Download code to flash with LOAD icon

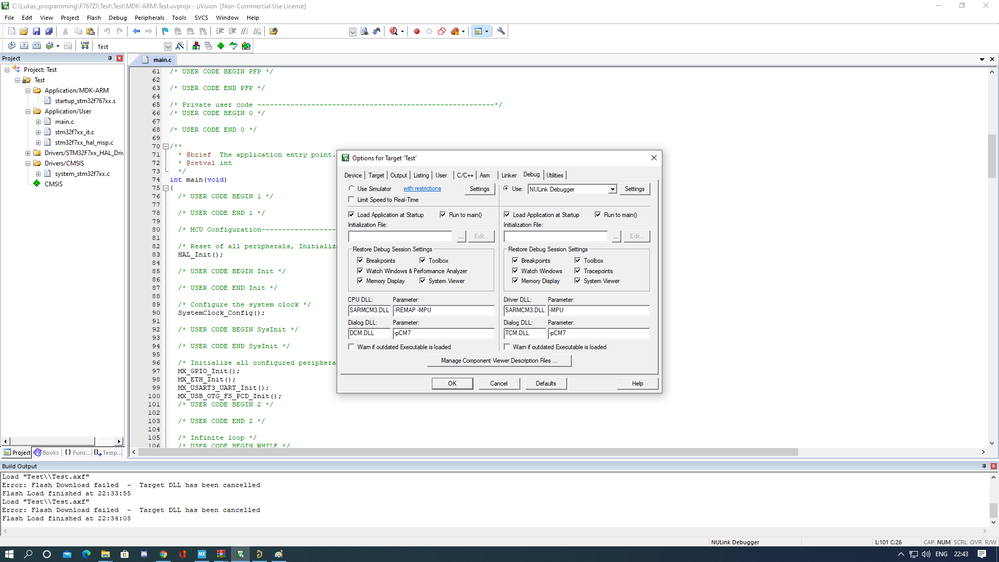[x=85, y=46]
